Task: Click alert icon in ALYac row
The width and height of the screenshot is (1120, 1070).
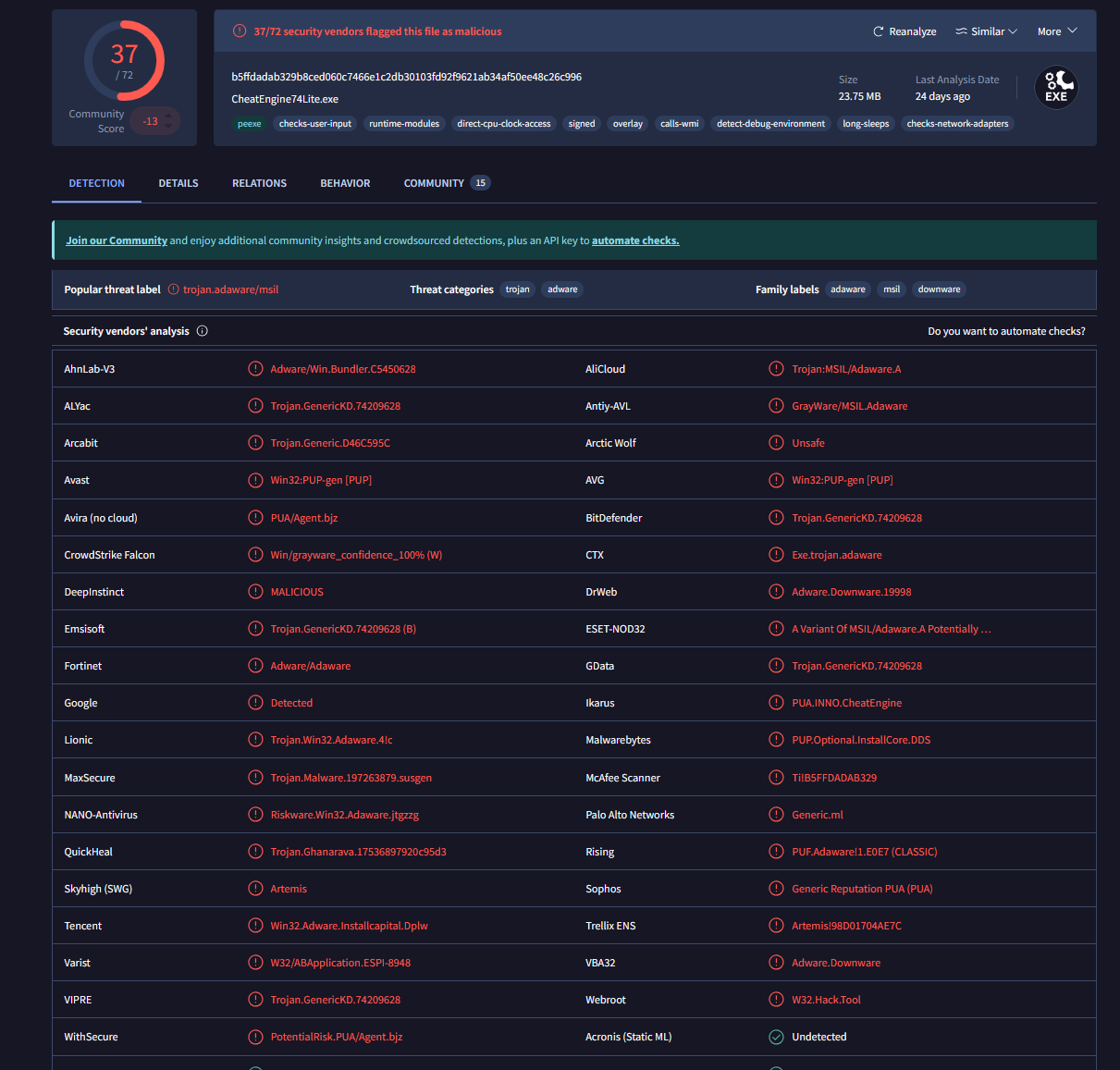Action: point(255,405)
